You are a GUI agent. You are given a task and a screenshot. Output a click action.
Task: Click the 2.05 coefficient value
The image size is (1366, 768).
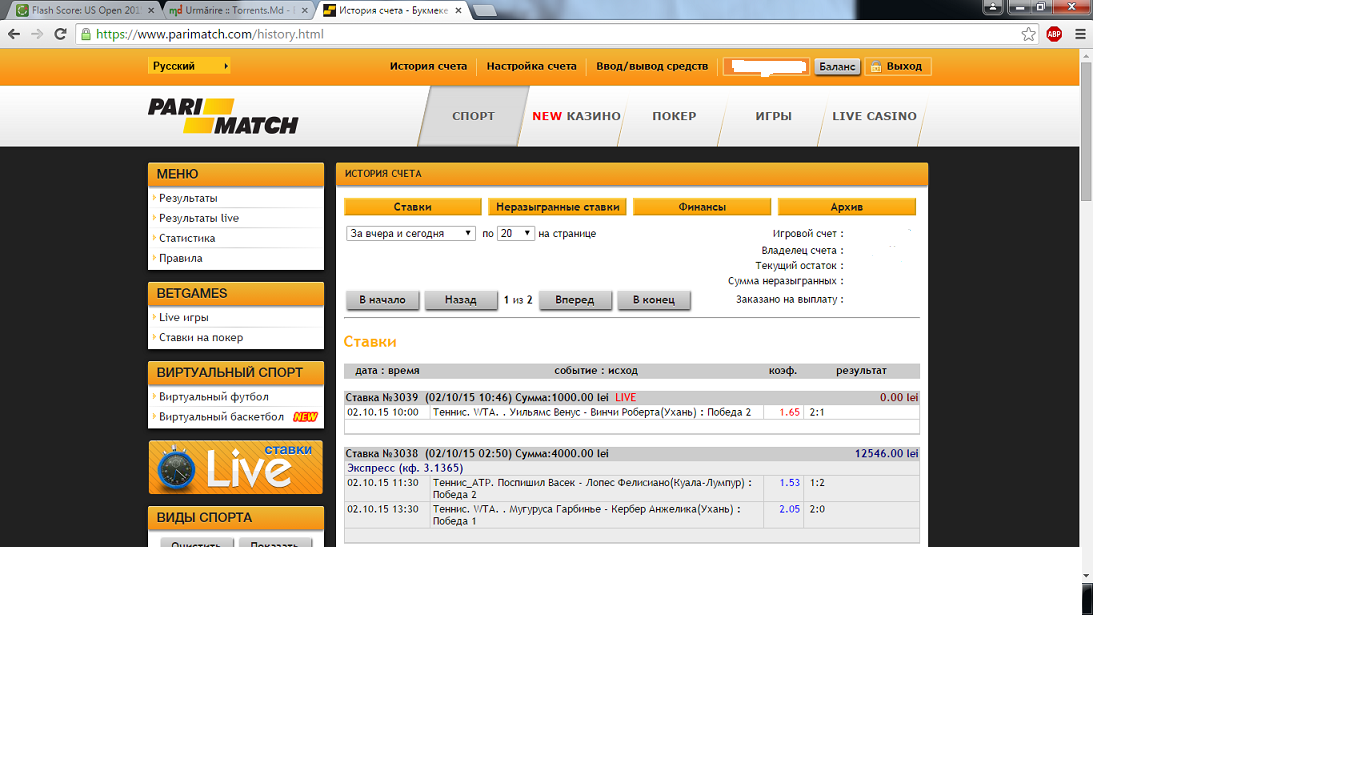coord(789,509)
